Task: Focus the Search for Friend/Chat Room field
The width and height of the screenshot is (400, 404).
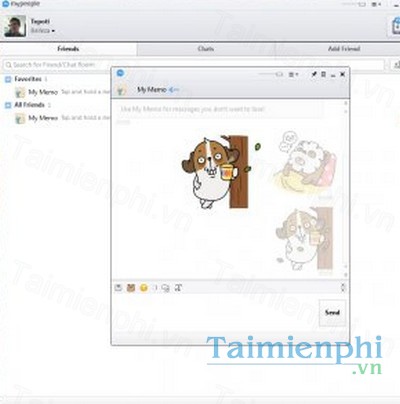Action: coord(194,65)
